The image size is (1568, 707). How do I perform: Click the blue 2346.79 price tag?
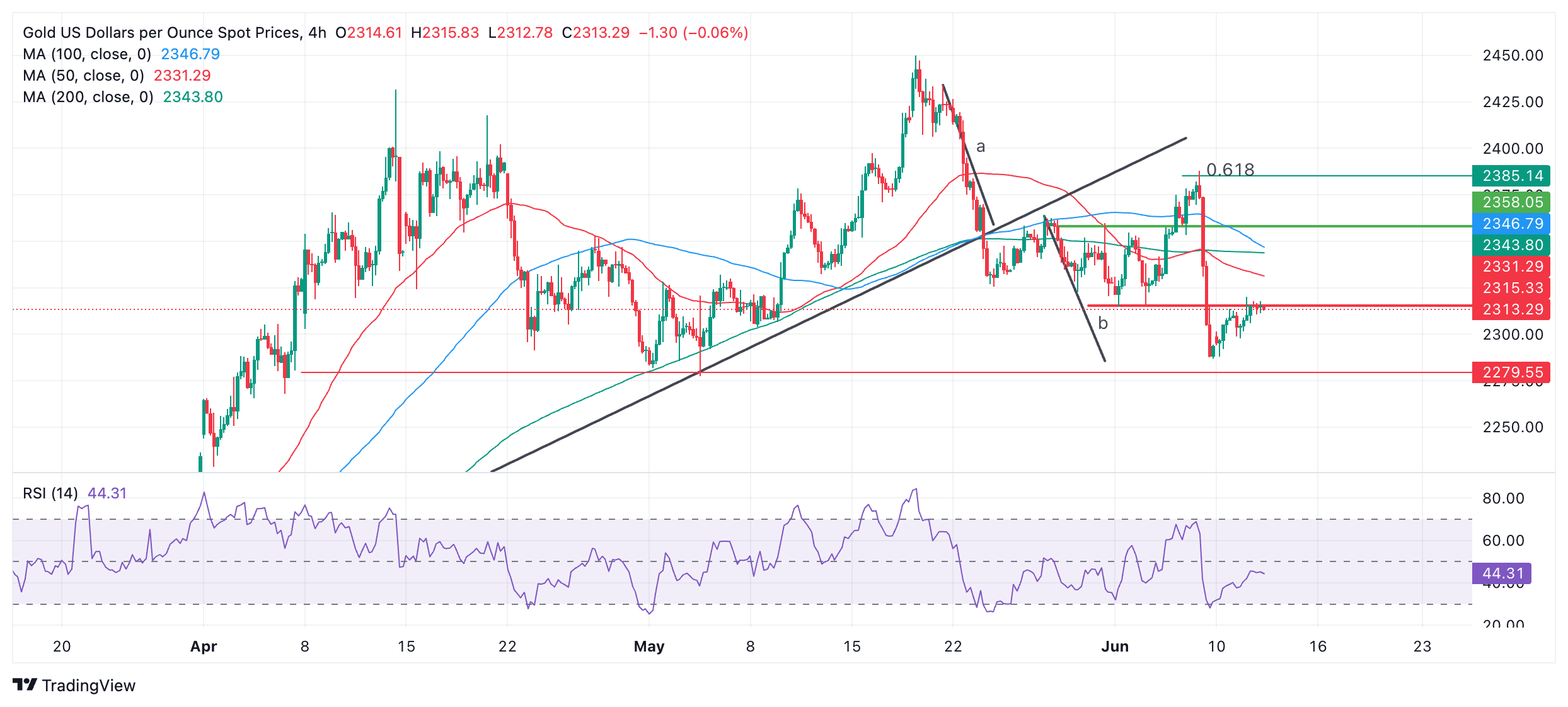(1511, 224)
